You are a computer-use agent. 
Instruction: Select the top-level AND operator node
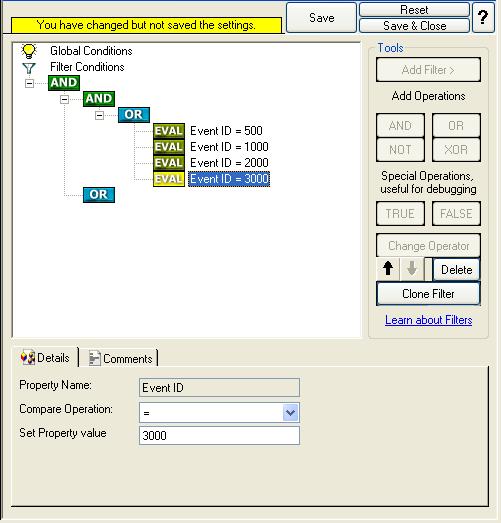pos(64,83)
